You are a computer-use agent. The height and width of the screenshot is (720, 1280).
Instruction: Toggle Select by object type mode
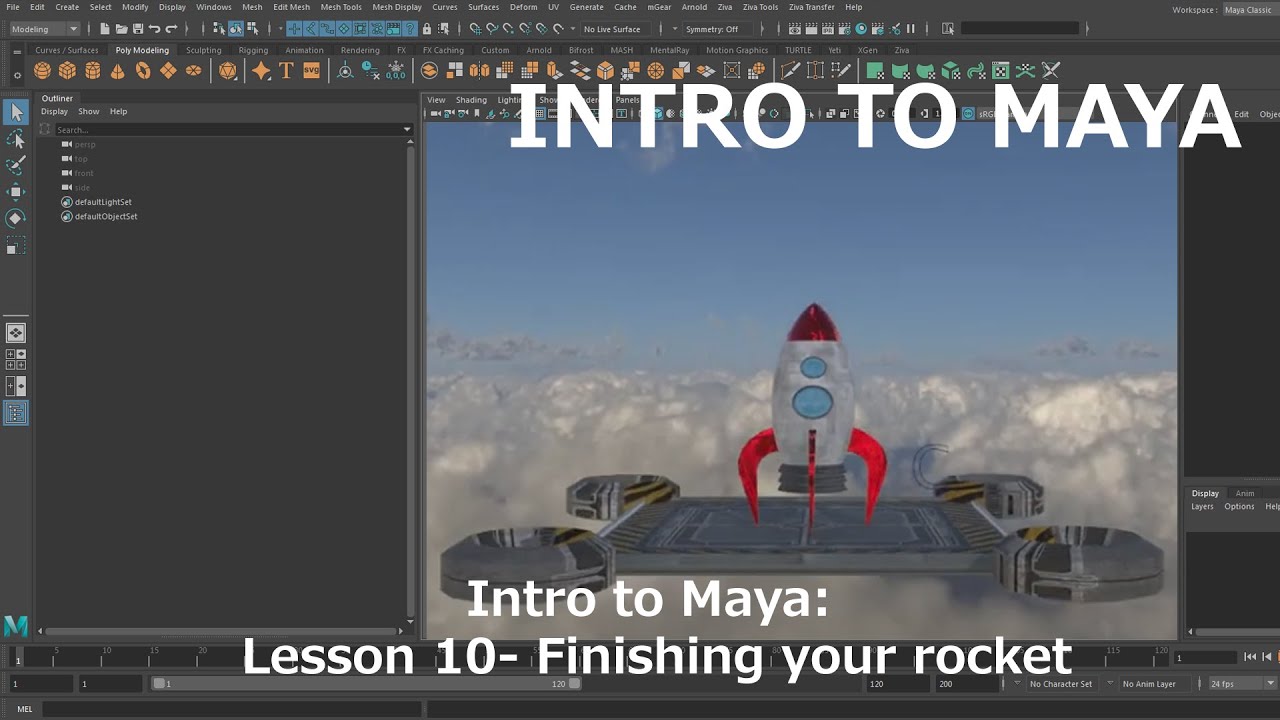point(236,29)
